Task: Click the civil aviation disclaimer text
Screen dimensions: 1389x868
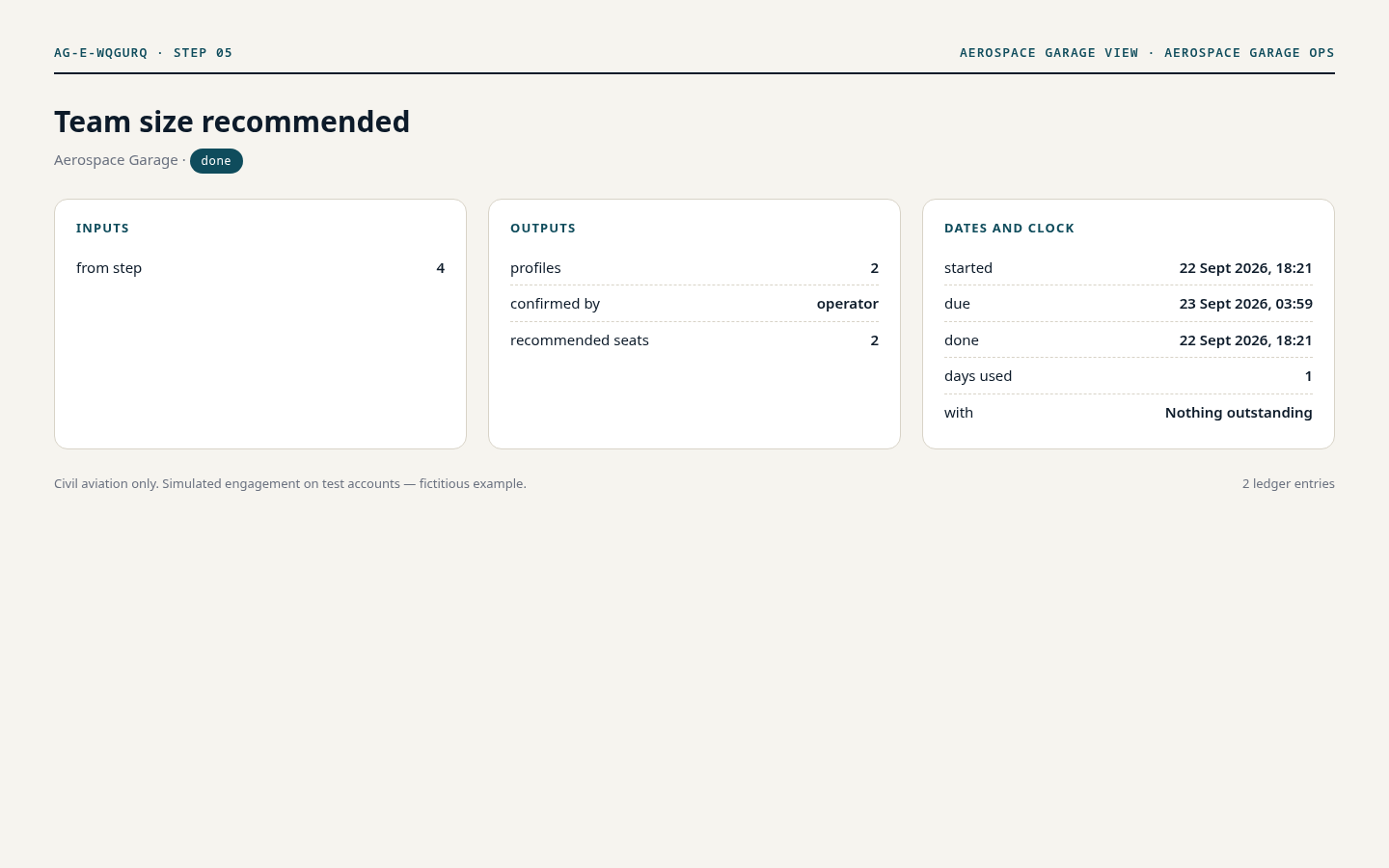Action: tap(290, 484)
